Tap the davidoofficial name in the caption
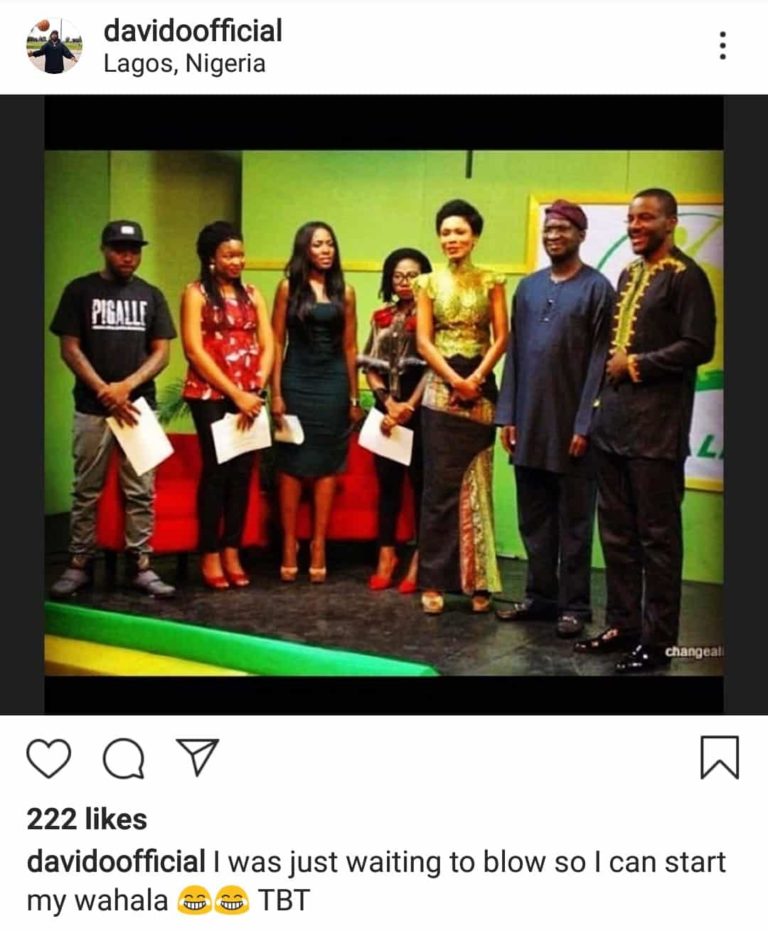The image size is (768, 931). 116,862
